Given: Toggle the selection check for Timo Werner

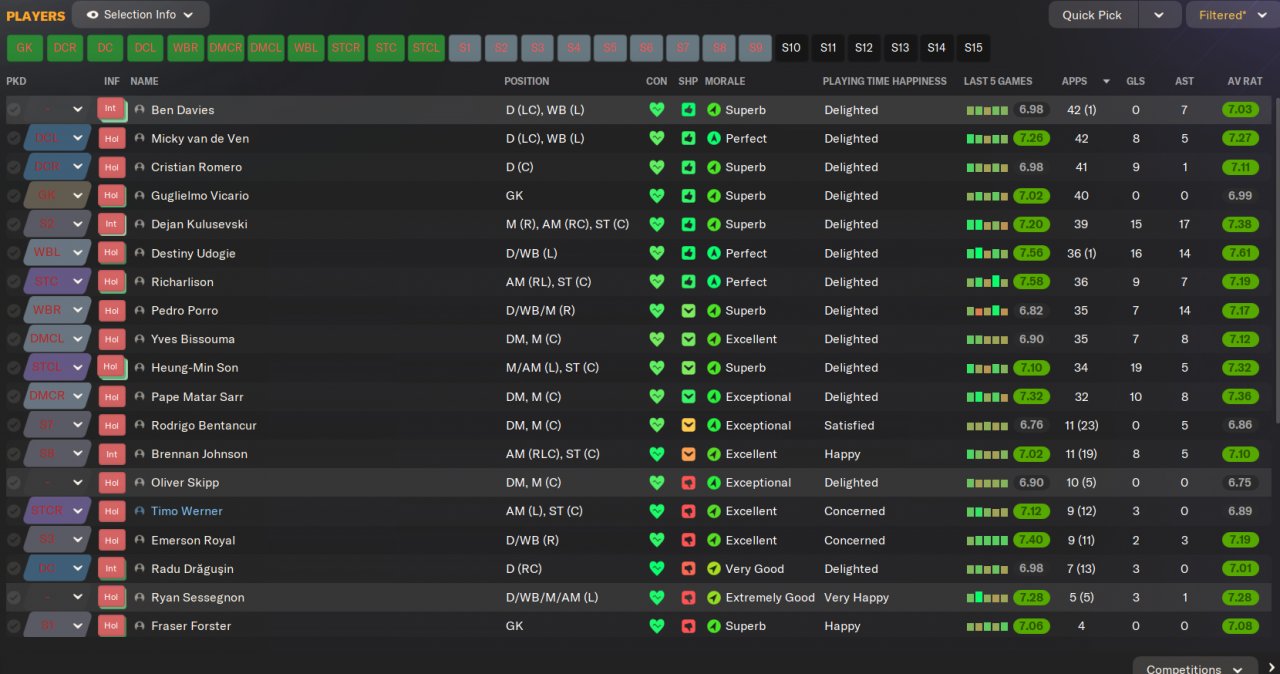Looking at the screenshot, I should coord(14,511).
